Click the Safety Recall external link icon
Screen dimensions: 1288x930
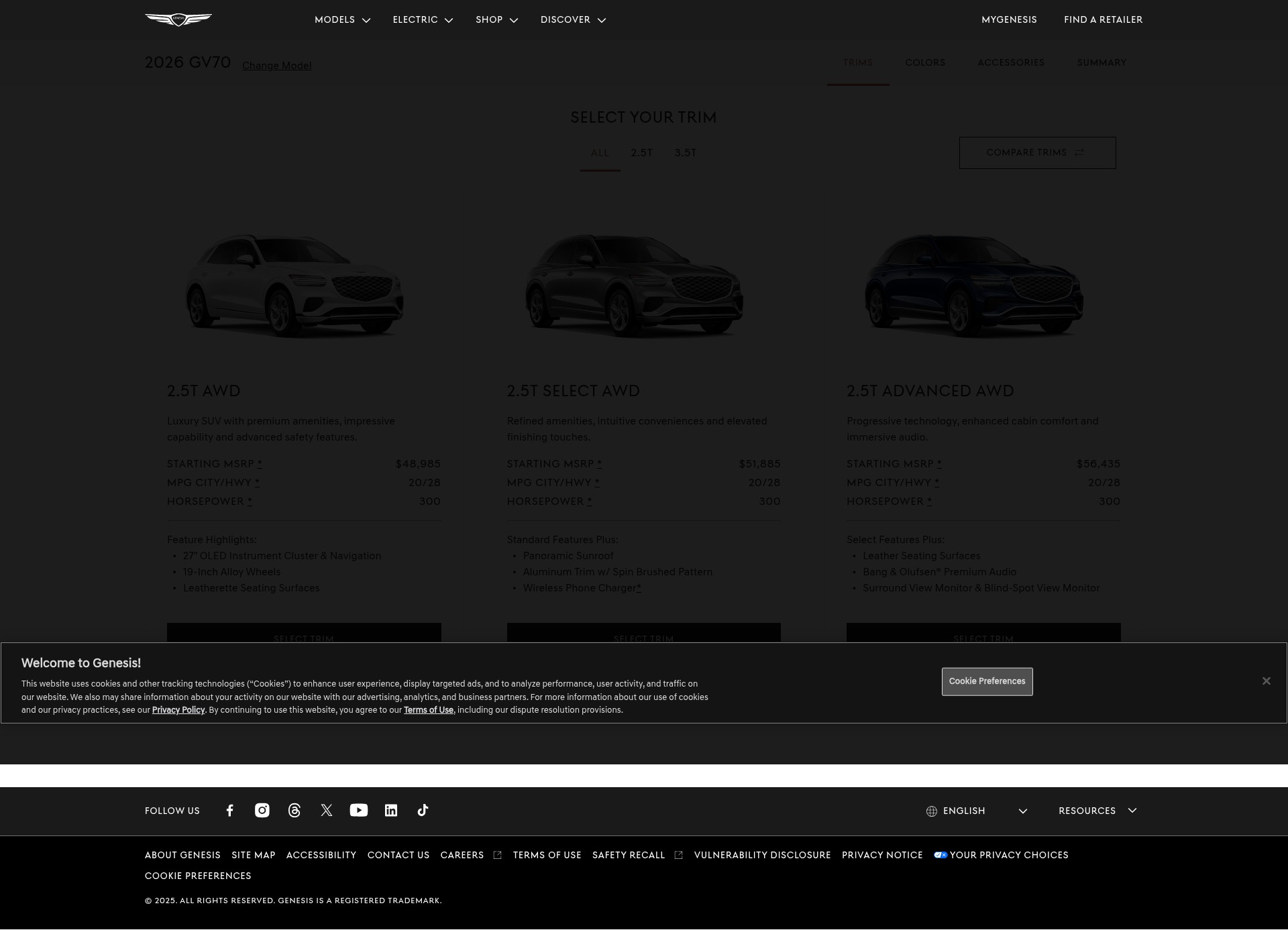tap(678, 855)
